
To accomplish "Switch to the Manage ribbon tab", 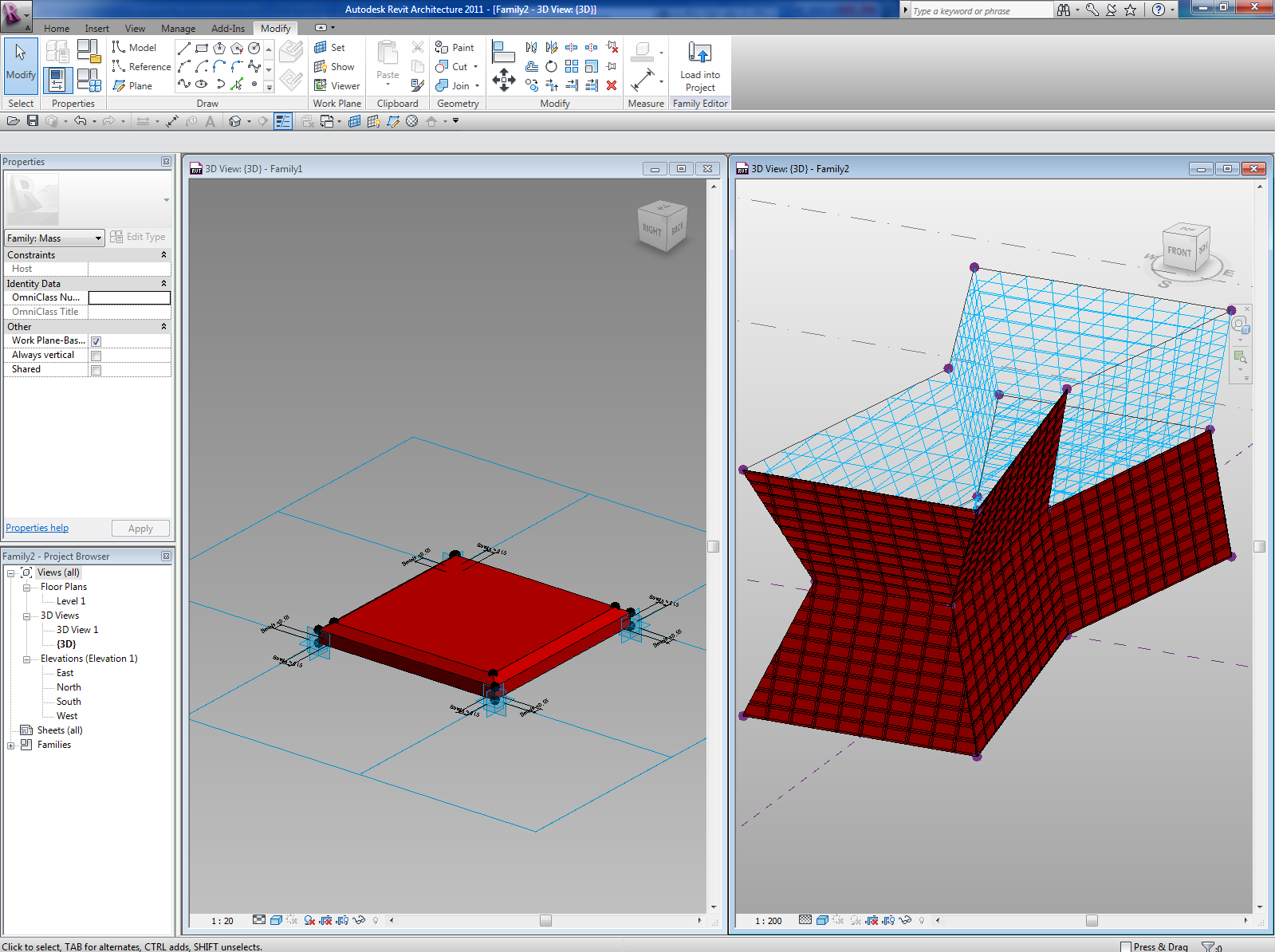I will tap(178, 29).
